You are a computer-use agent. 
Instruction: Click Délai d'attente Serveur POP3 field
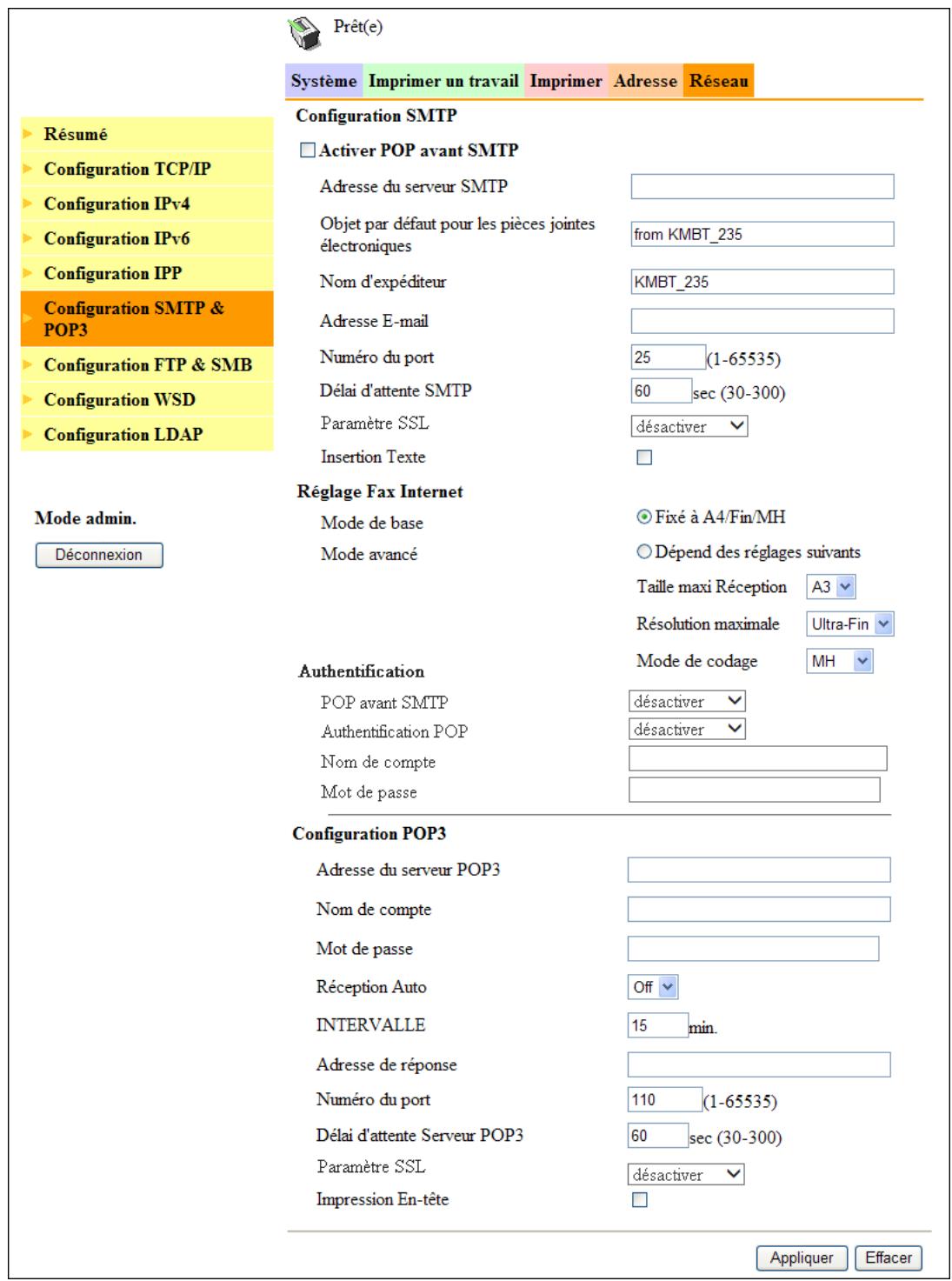point(658,1135)
